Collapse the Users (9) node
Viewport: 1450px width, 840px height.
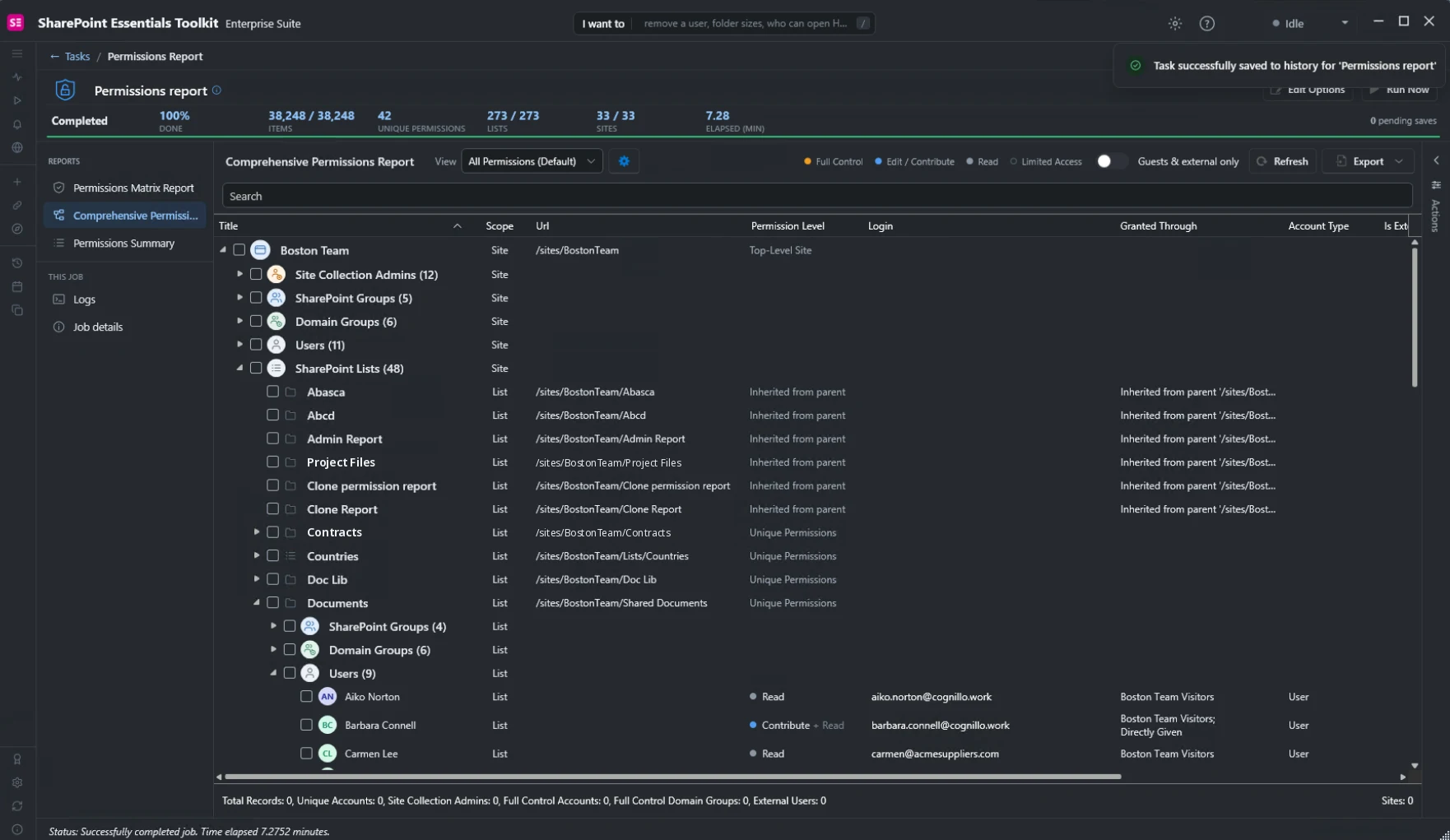[x=273, y=673]
